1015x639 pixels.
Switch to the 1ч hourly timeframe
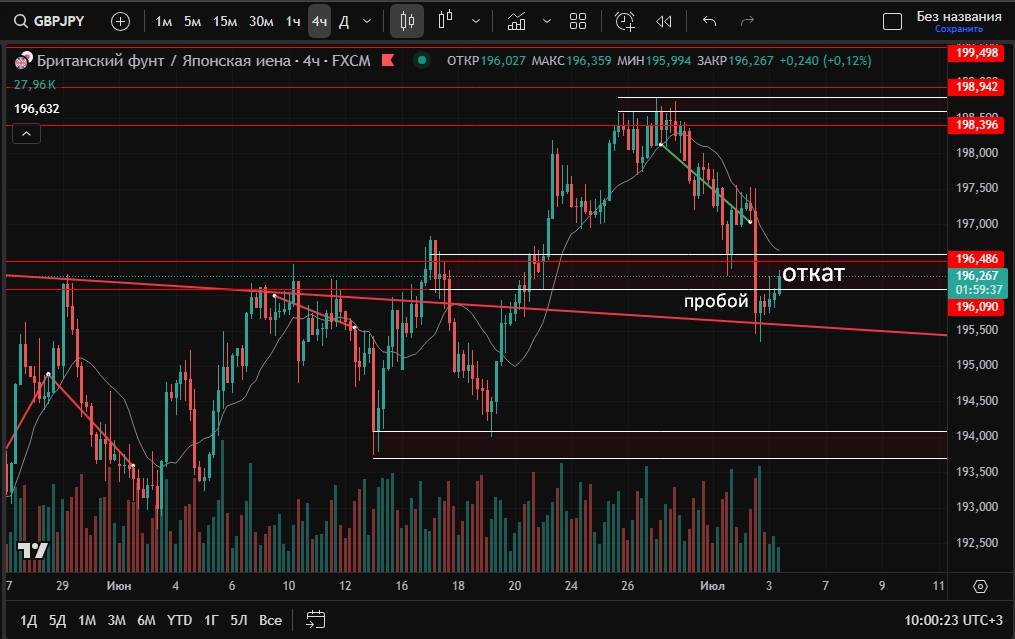[x=293, y=21]
